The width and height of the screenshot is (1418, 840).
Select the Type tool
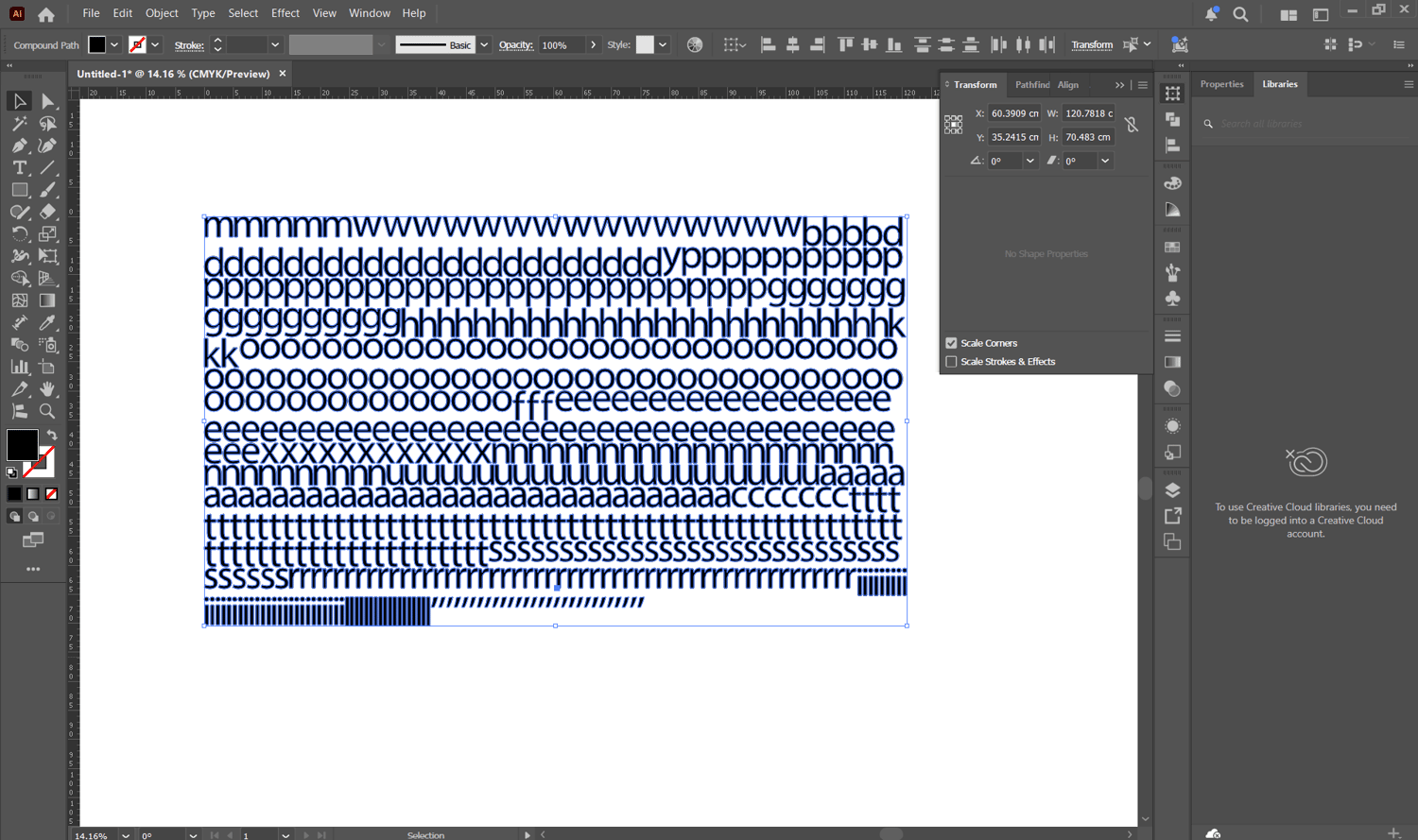click(20, 167)
